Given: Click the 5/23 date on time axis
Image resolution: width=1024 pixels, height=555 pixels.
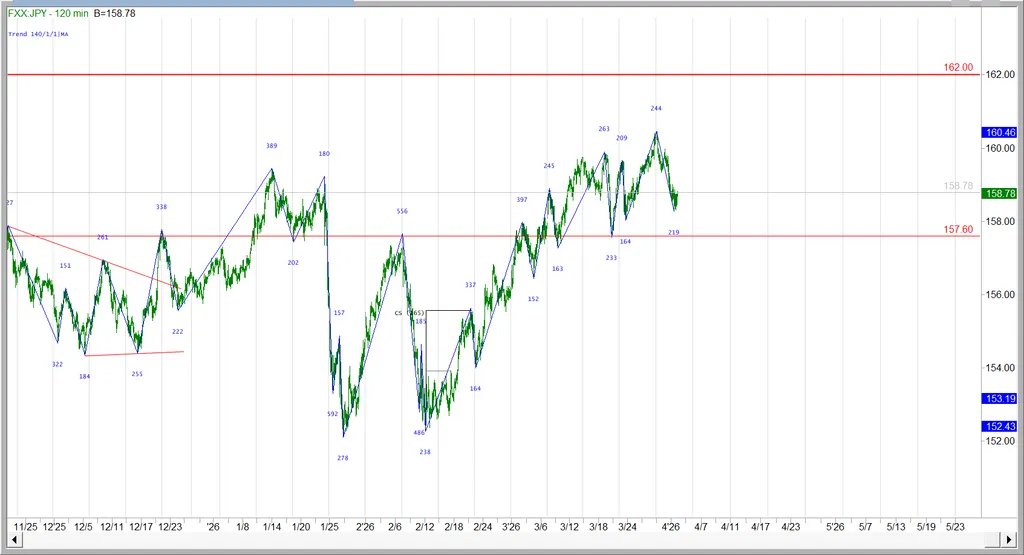Looking at the screenshot, I should pyautogui.click(x=955, y=526).
